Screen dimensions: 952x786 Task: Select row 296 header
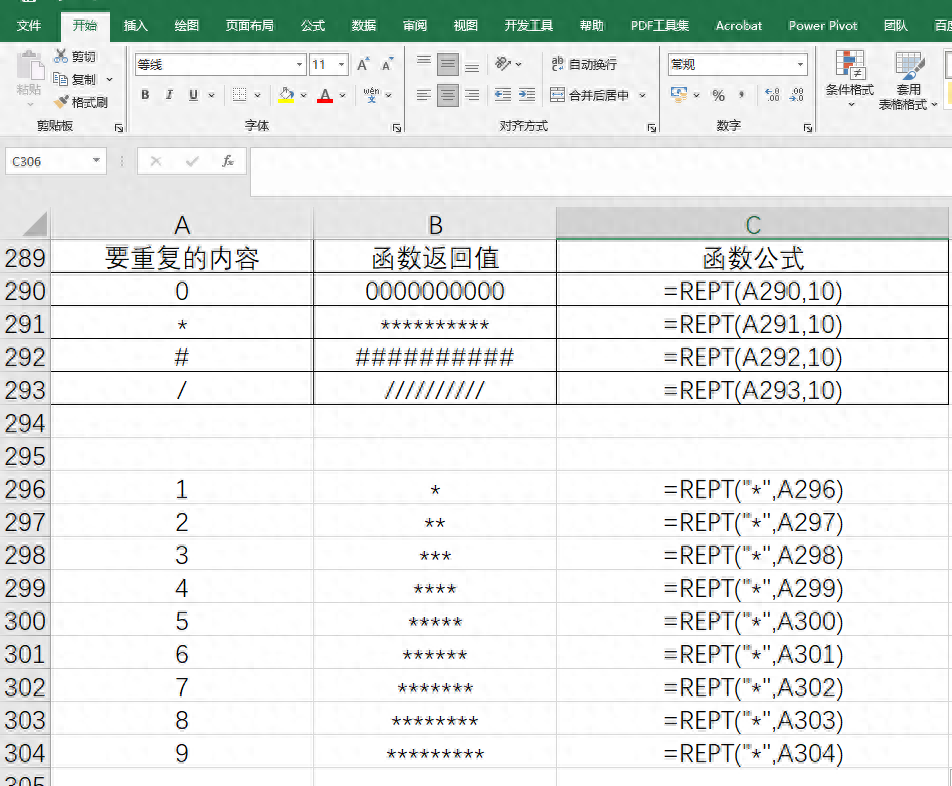(x=25, y=489)
